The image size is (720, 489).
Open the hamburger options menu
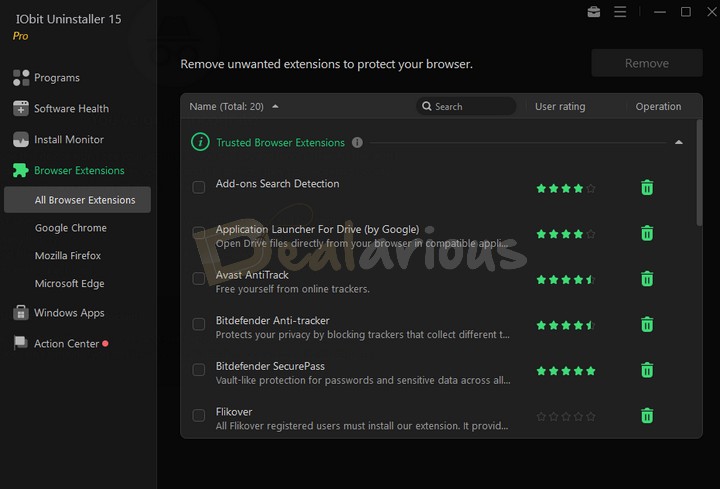[620, 11]
